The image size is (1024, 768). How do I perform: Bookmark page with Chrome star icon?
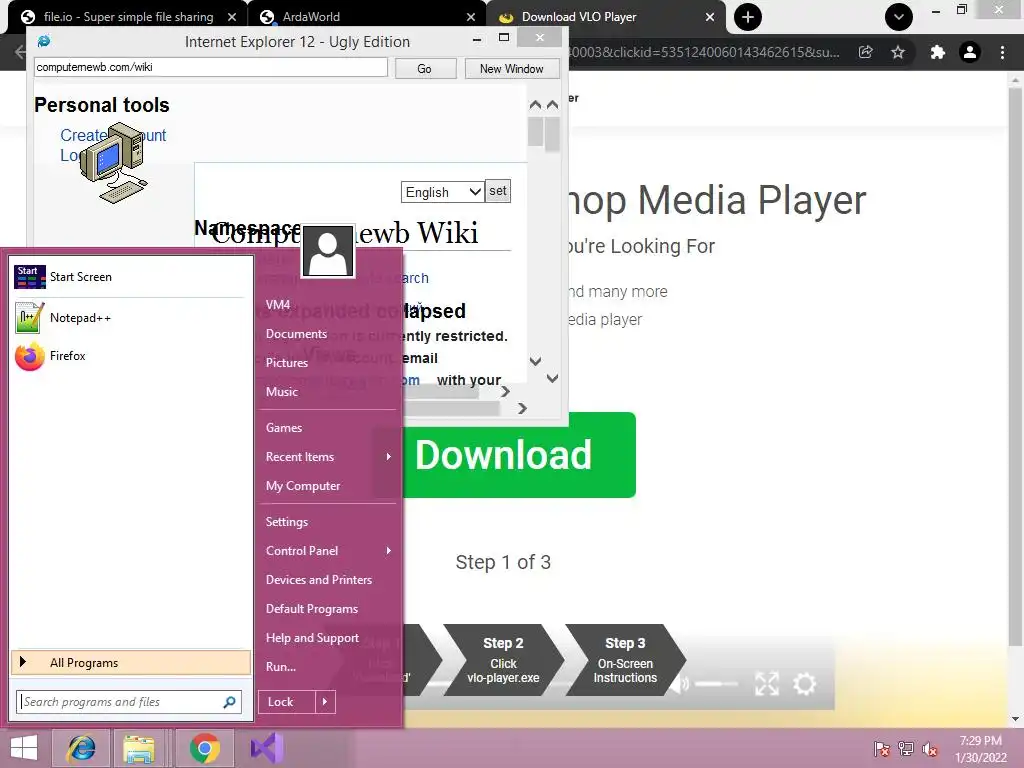(898, 52)
